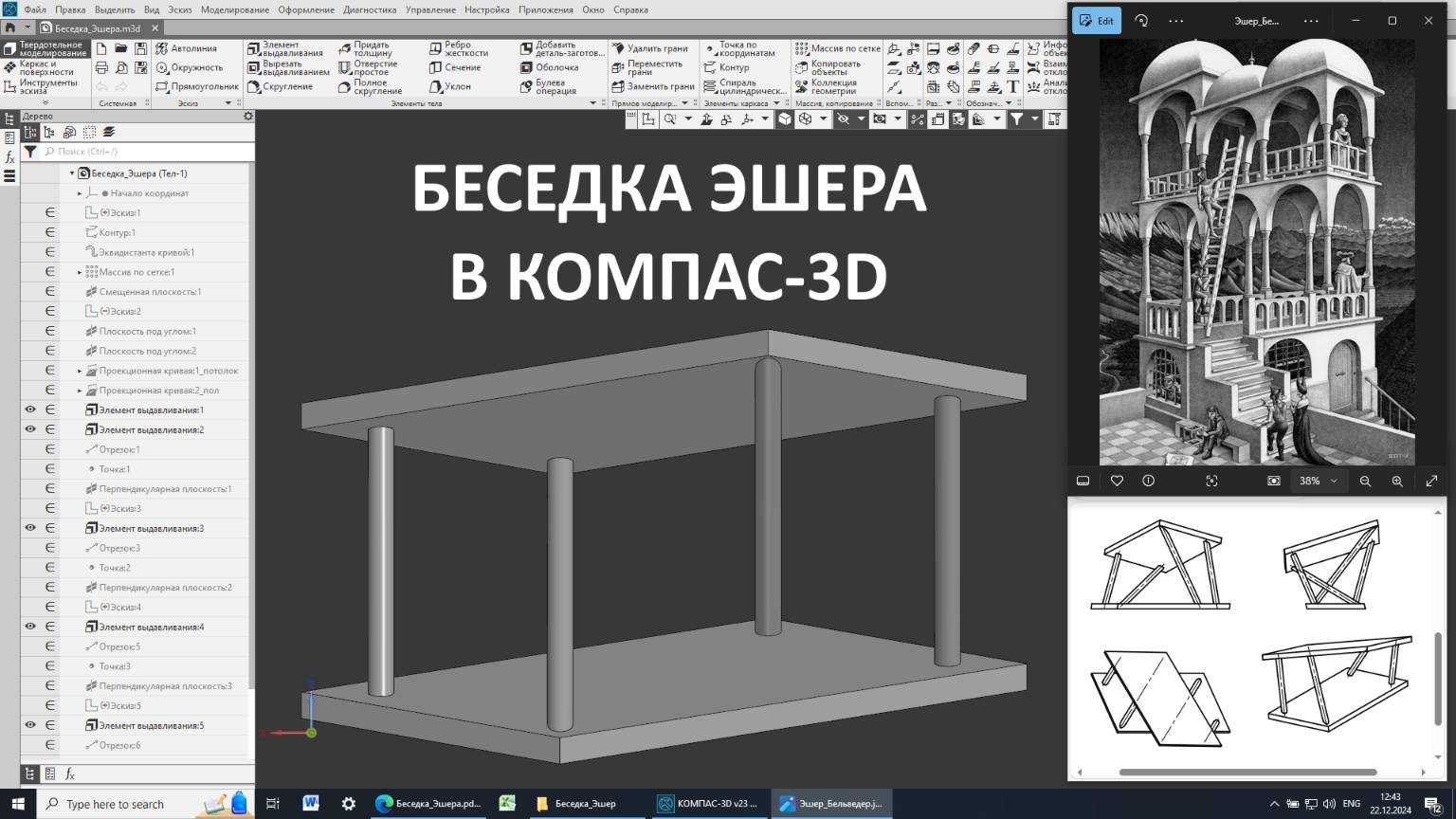Select the Сечение section tool

pos(455,67)
